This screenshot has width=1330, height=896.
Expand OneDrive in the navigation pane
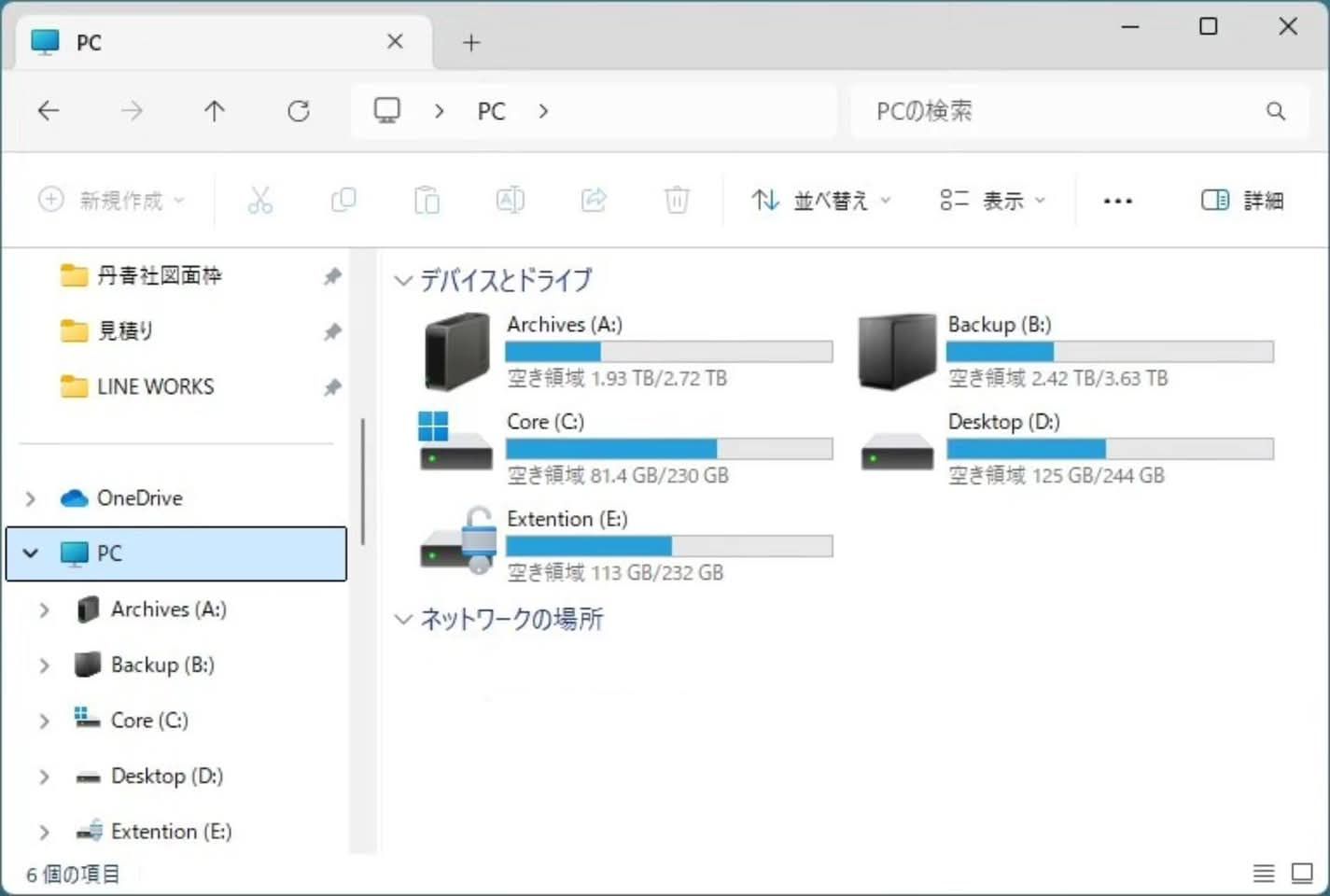(x=31, y=498)
